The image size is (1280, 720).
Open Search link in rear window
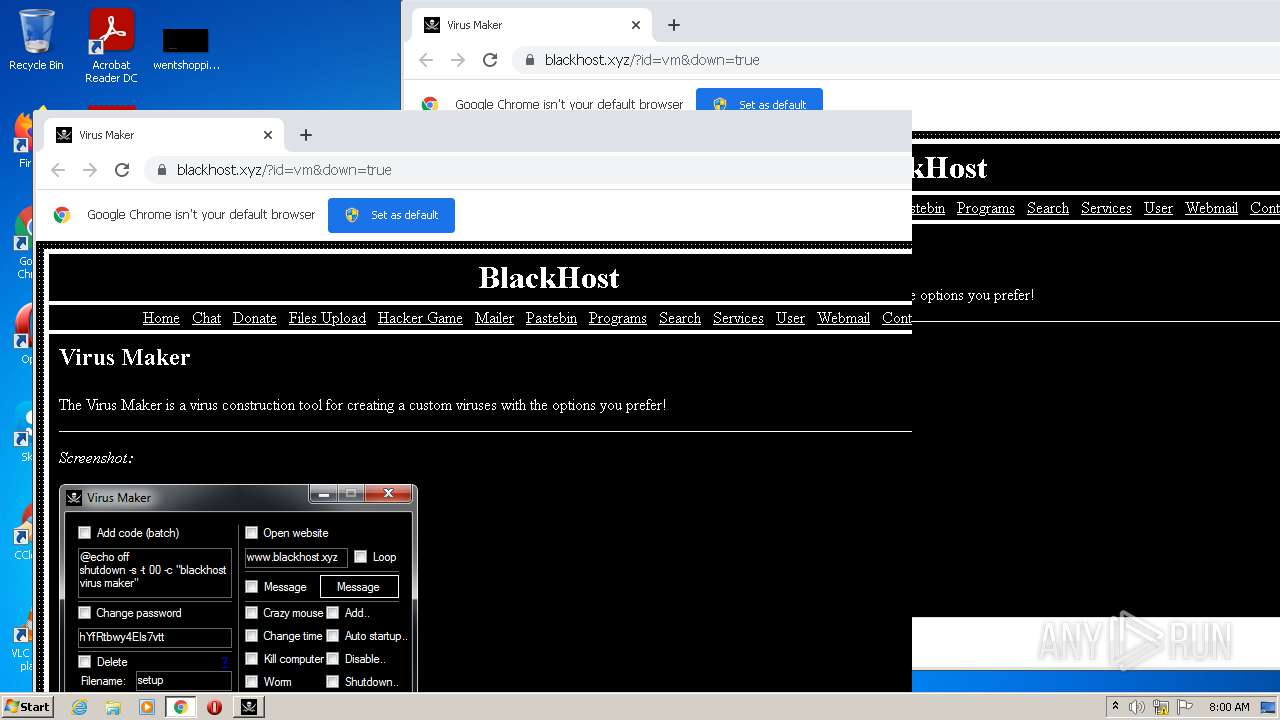[x=1048, y=208]
